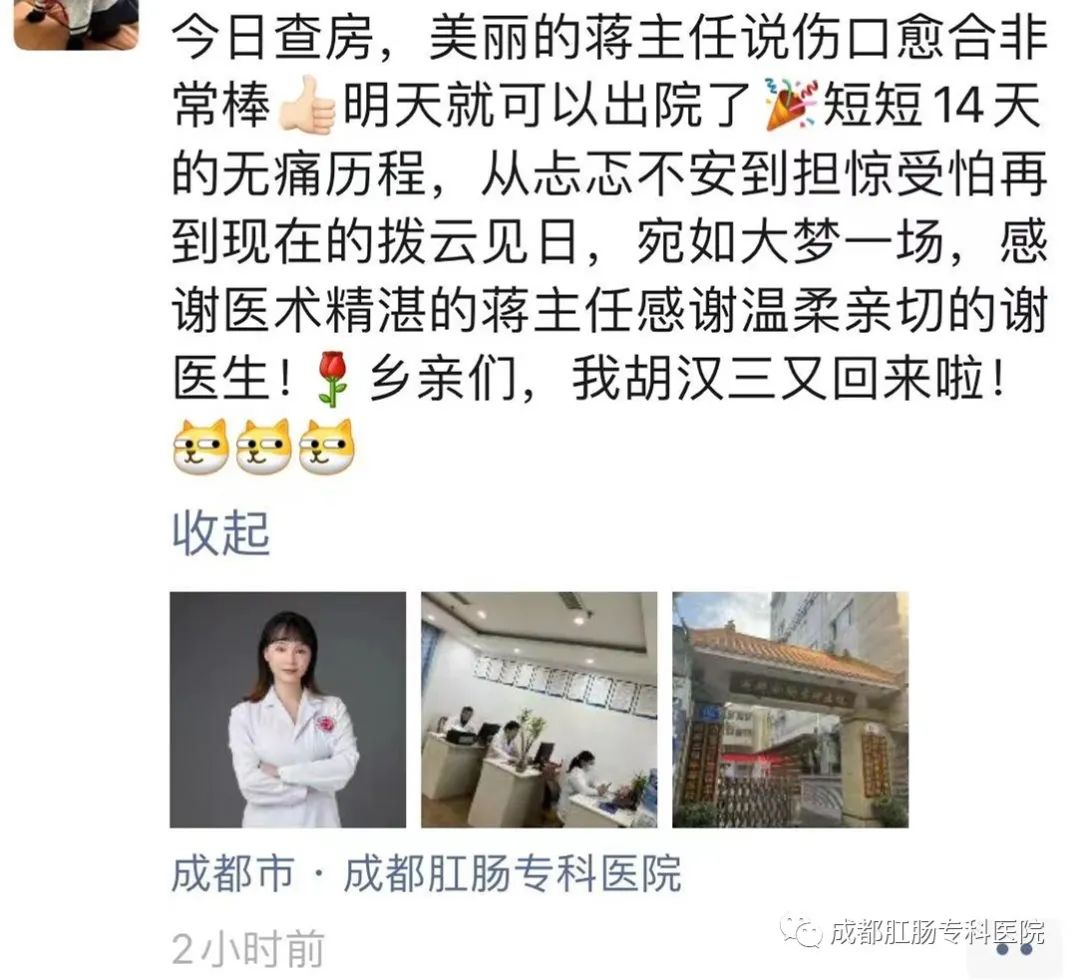Tap the thumbs-up emoji in post
This screenshot has width=1080, height=980.
click(x=307, y=105)
